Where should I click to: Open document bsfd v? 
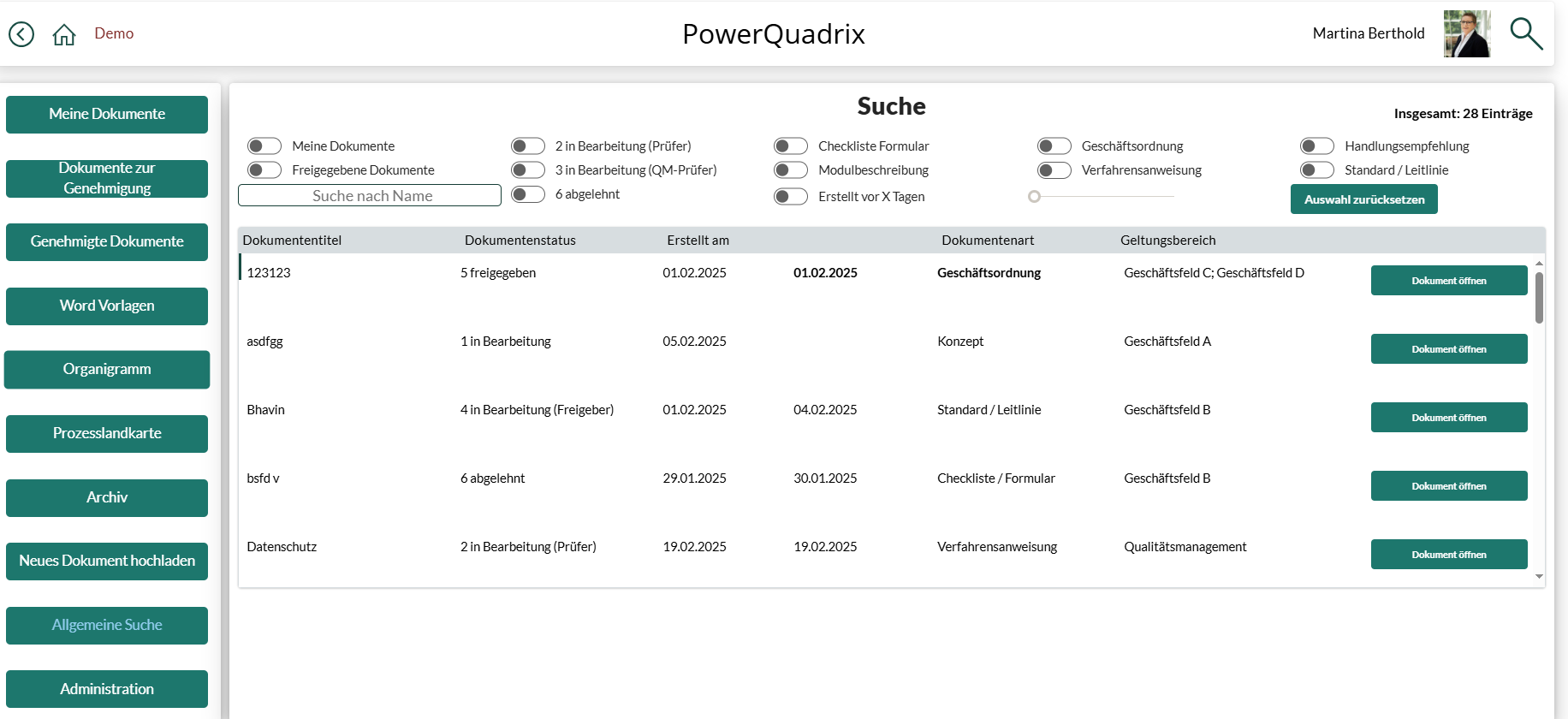tap(1449, 486)
